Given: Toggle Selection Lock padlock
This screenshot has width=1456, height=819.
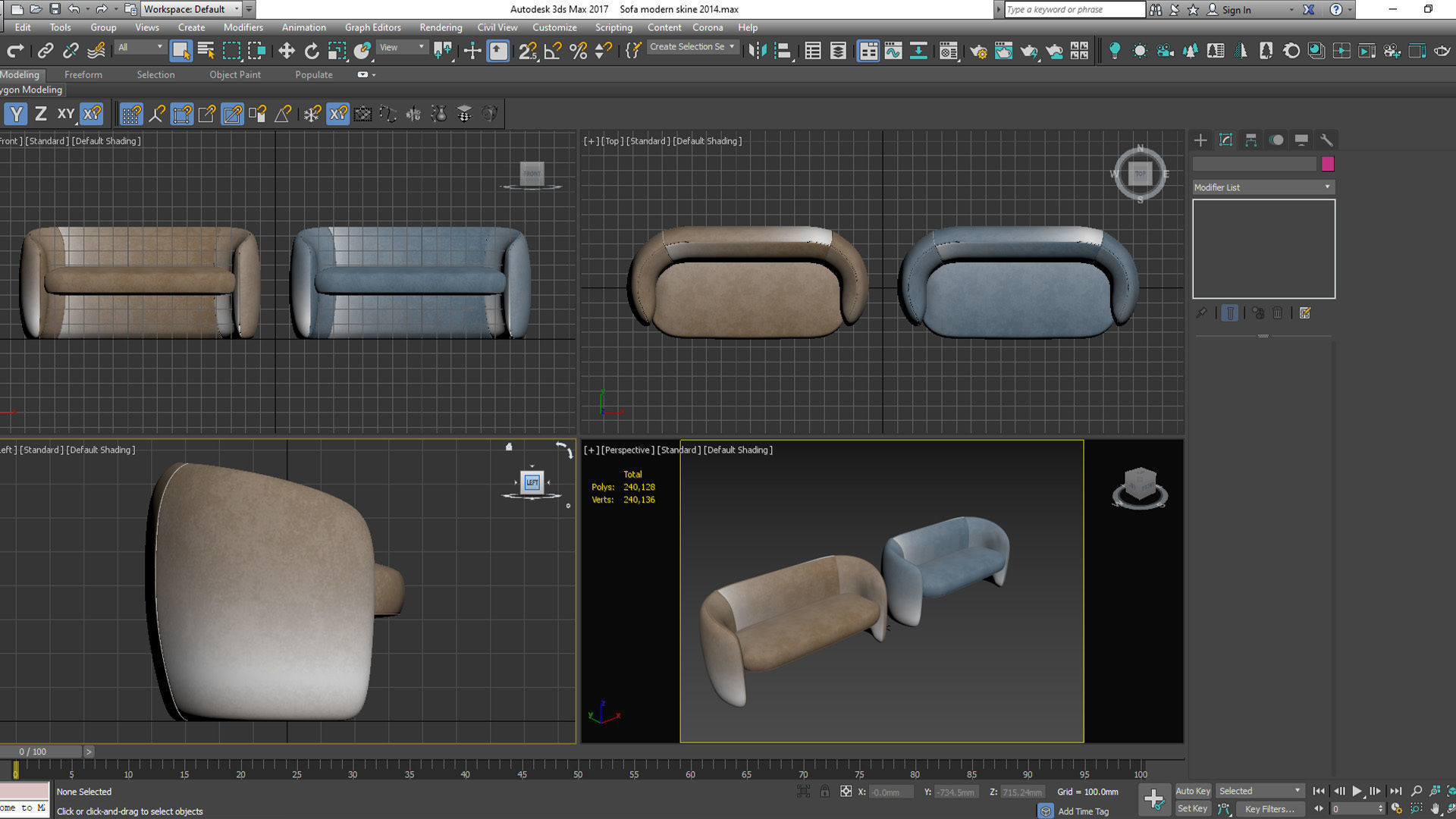Looking at the screenshot, I should (824, 792).
